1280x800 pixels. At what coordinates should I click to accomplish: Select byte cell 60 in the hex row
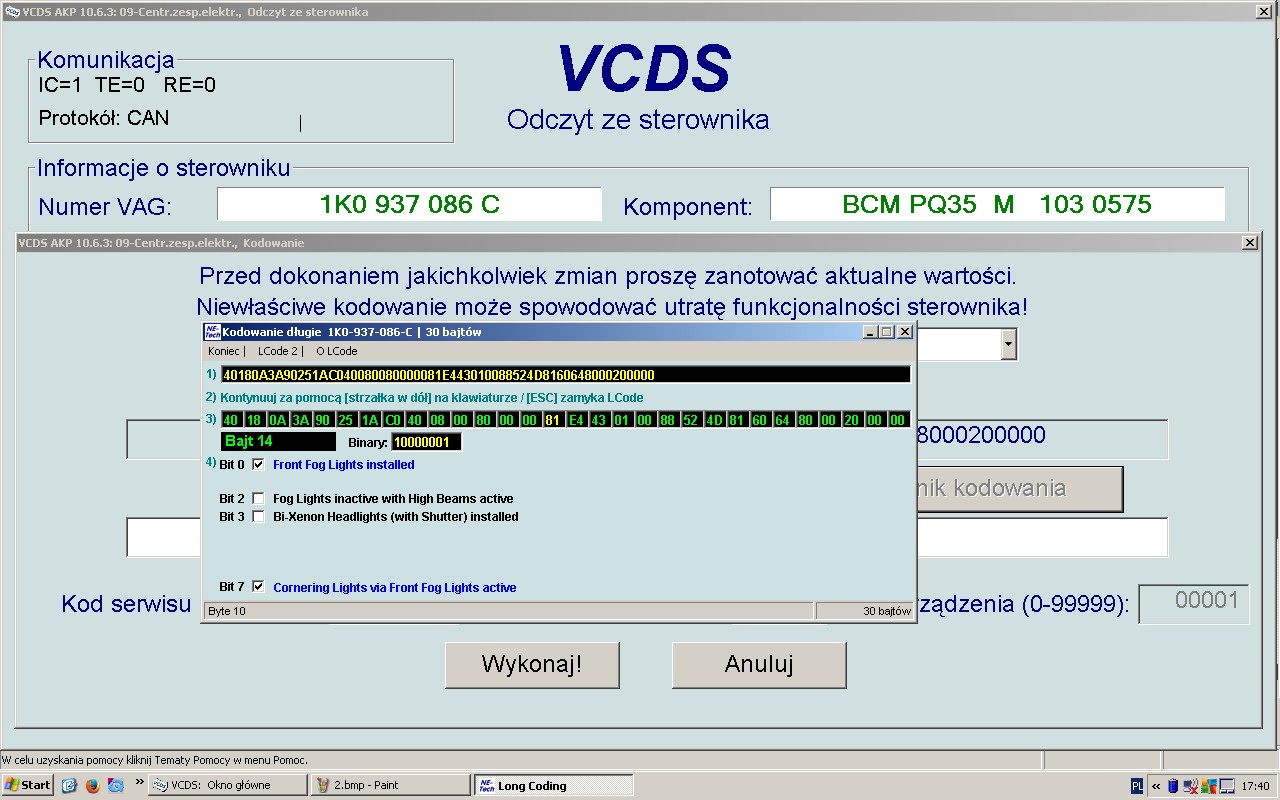(759, 420)
